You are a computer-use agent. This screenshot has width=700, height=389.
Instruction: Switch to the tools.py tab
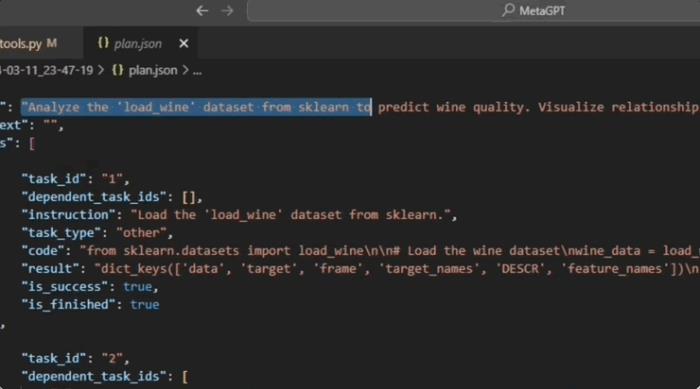click(x=28, y=43)
